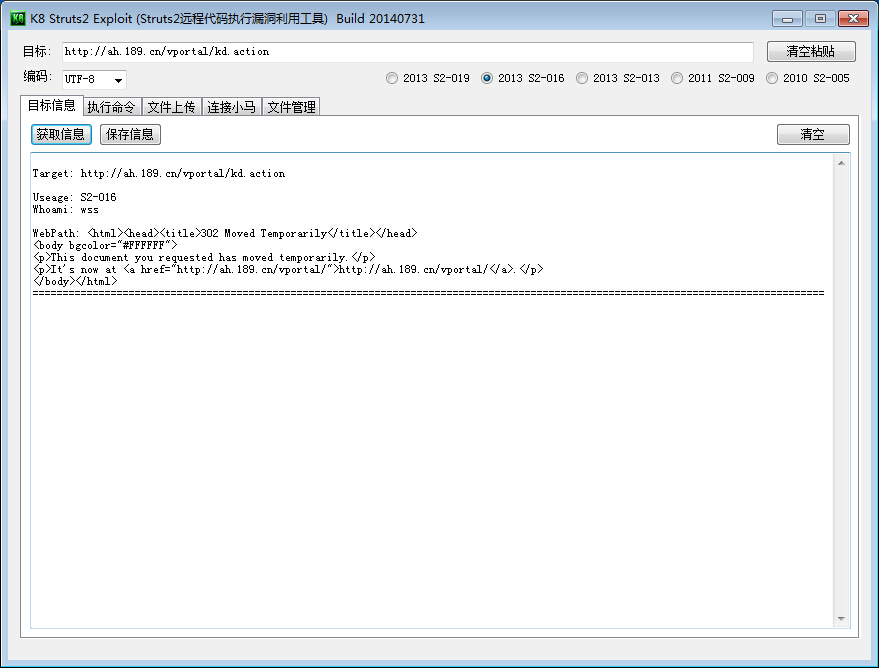The width and height of the screenshot is (879, 668).
Task: Click the 获取信息 button
Action: pyautogui.click(x=61, y=134)
